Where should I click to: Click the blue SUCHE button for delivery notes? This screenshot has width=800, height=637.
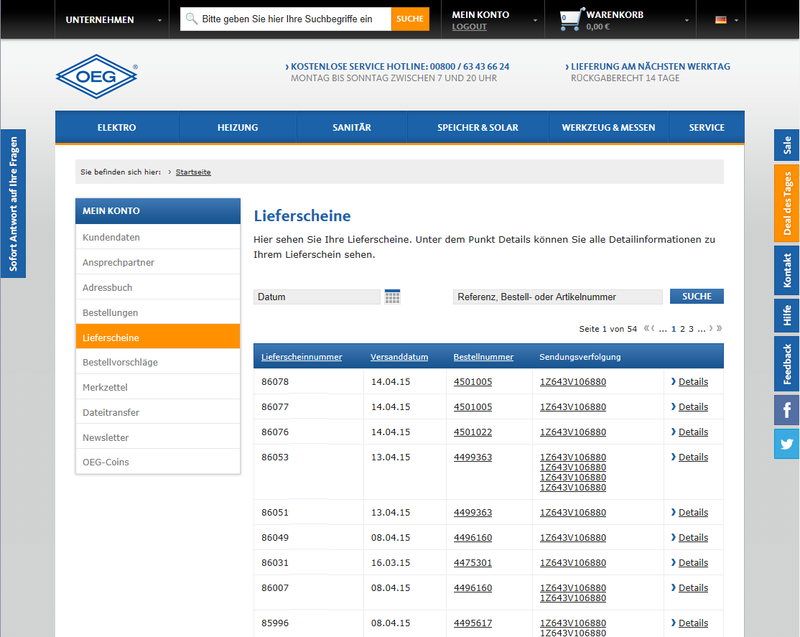point(696,297)
